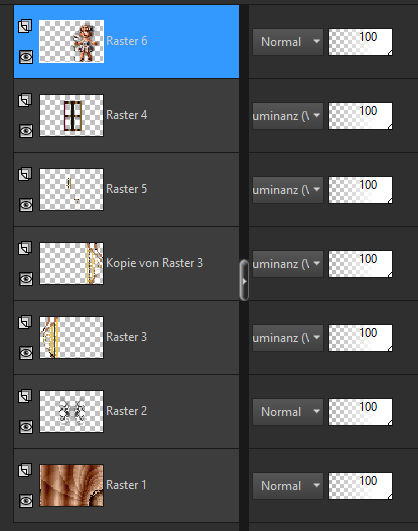Open Raster 4 Luminanz blend mode dropdown
418x531 pixels.
(288, 116)
